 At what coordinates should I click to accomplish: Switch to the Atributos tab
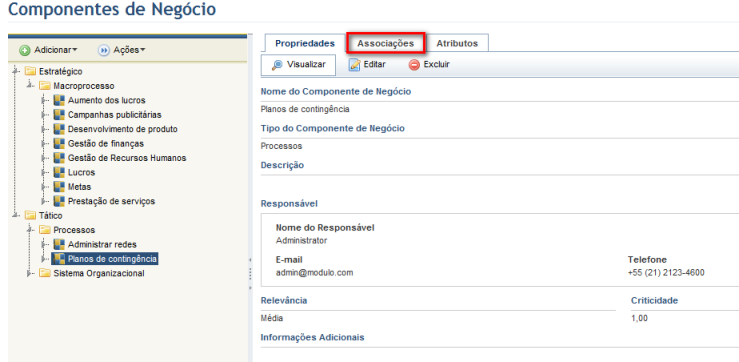pyautogui.click(x=457, y=43)
